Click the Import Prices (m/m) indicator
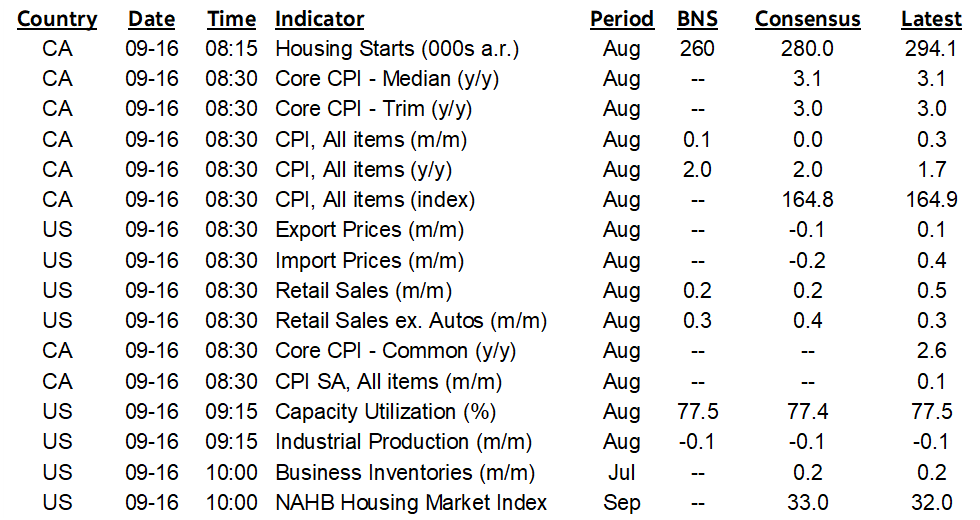The height and width of the screenshot is (520, 980). [x=370, y=260]
